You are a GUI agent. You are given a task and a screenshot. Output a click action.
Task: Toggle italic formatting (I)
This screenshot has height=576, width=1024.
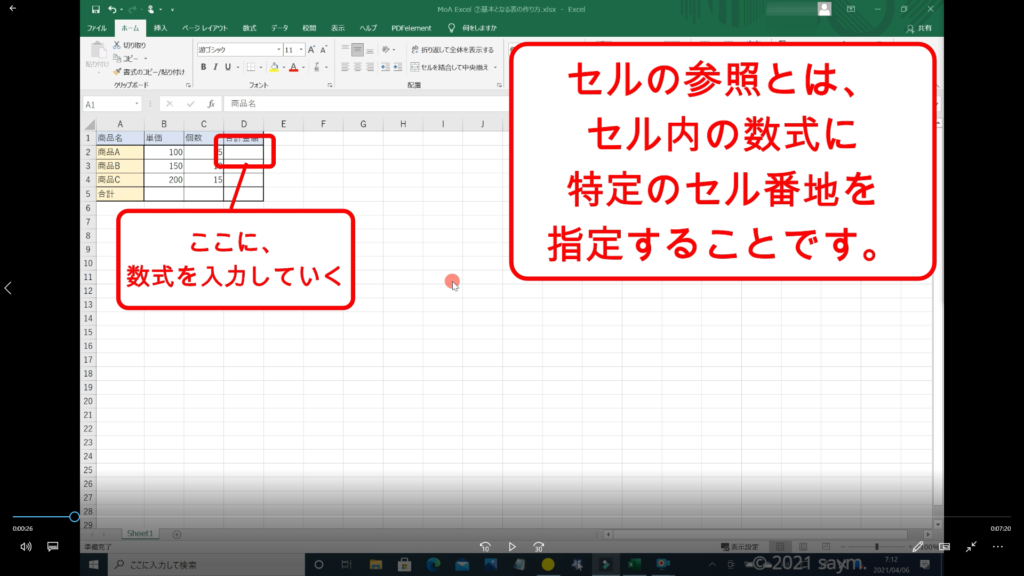point(216,67)
